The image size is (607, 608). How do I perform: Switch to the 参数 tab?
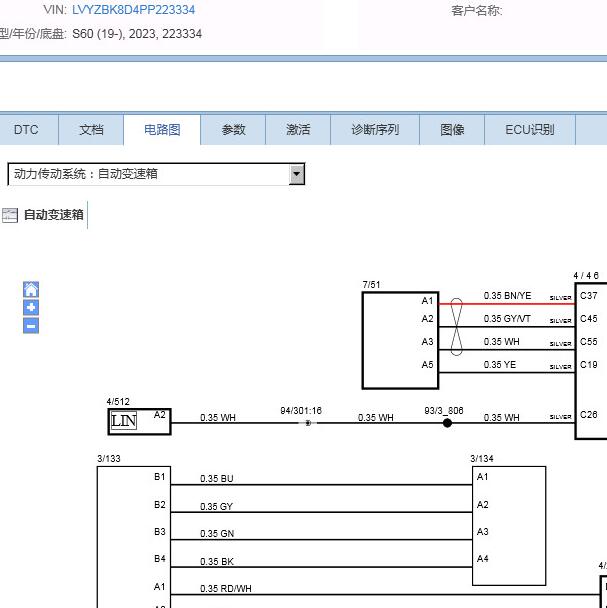tap(233, 130)
